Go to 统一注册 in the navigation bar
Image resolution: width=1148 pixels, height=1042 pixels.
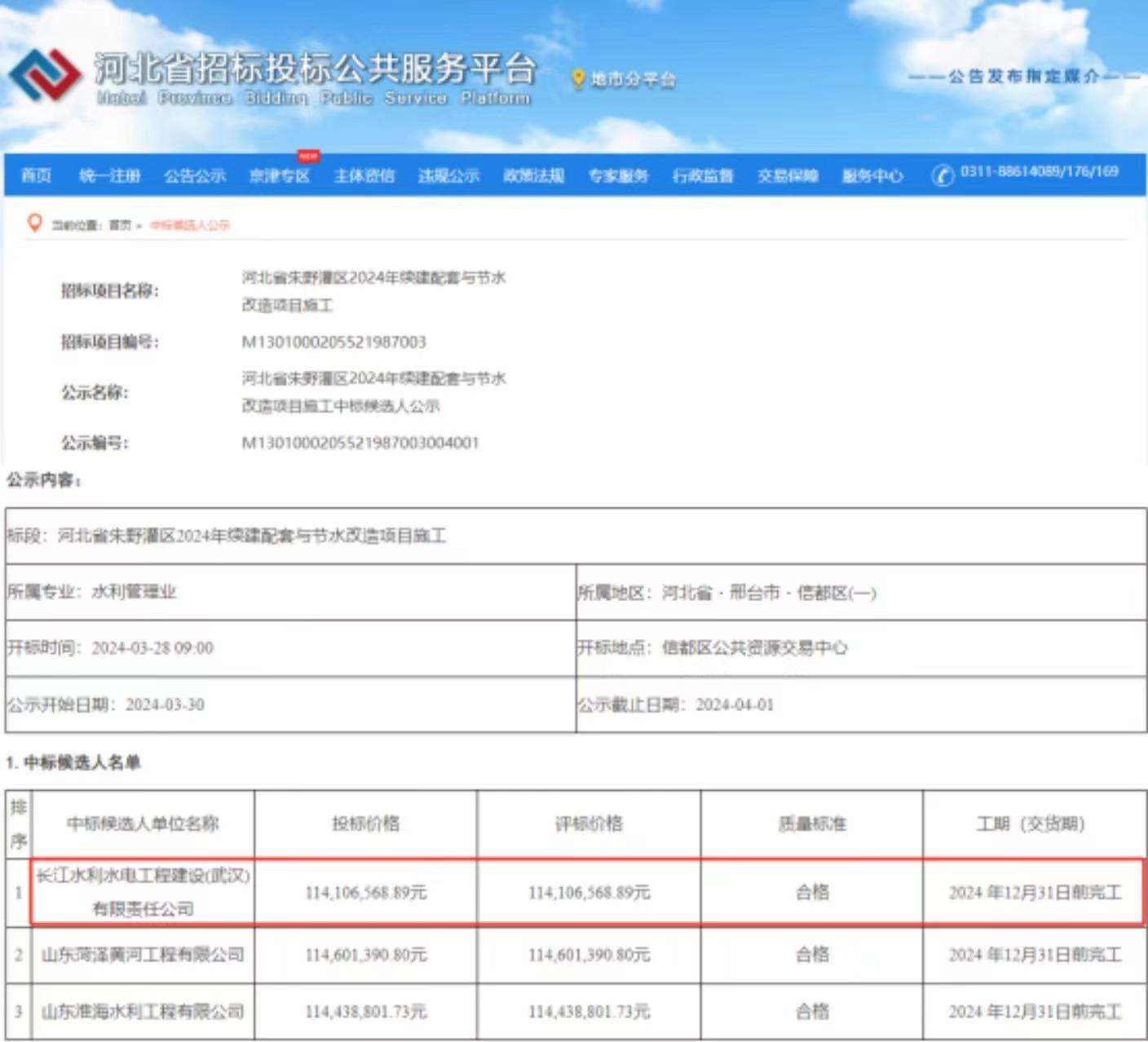tap(109, 175)
